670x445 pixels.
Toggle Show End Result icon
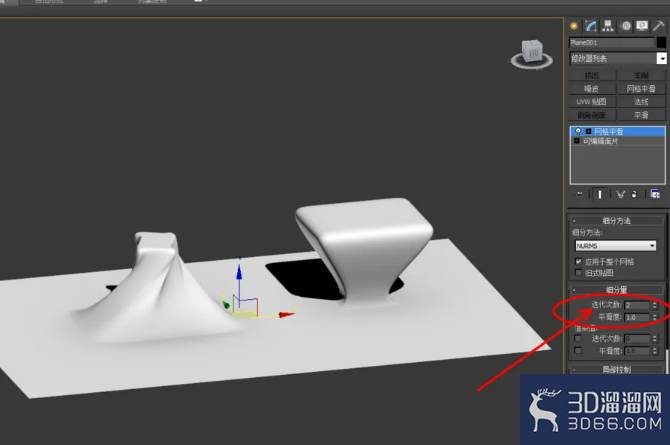[x=599, y=195]
